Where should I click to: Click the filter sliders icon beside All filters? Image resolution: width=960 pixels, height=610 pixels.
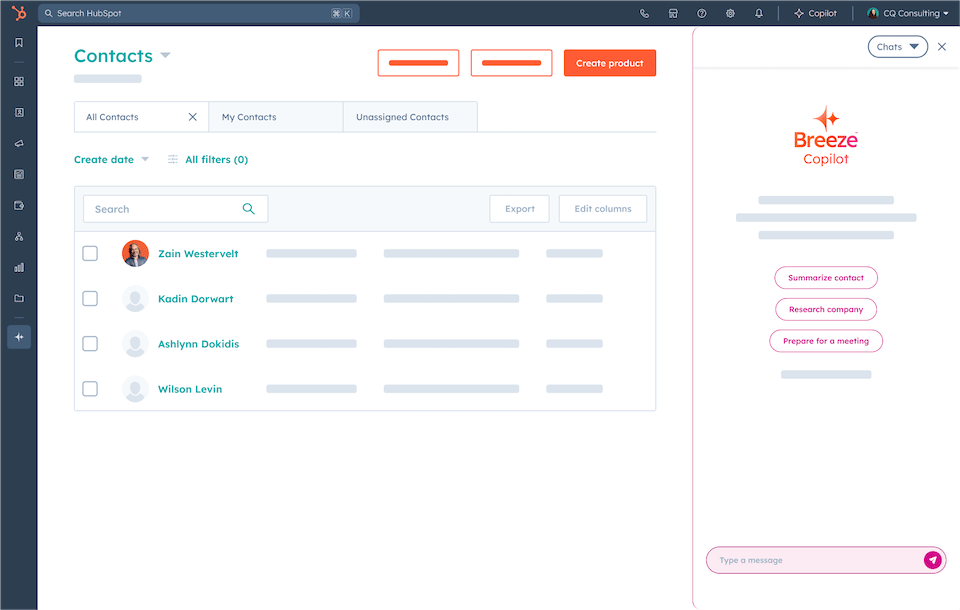[x=173, y=159]
